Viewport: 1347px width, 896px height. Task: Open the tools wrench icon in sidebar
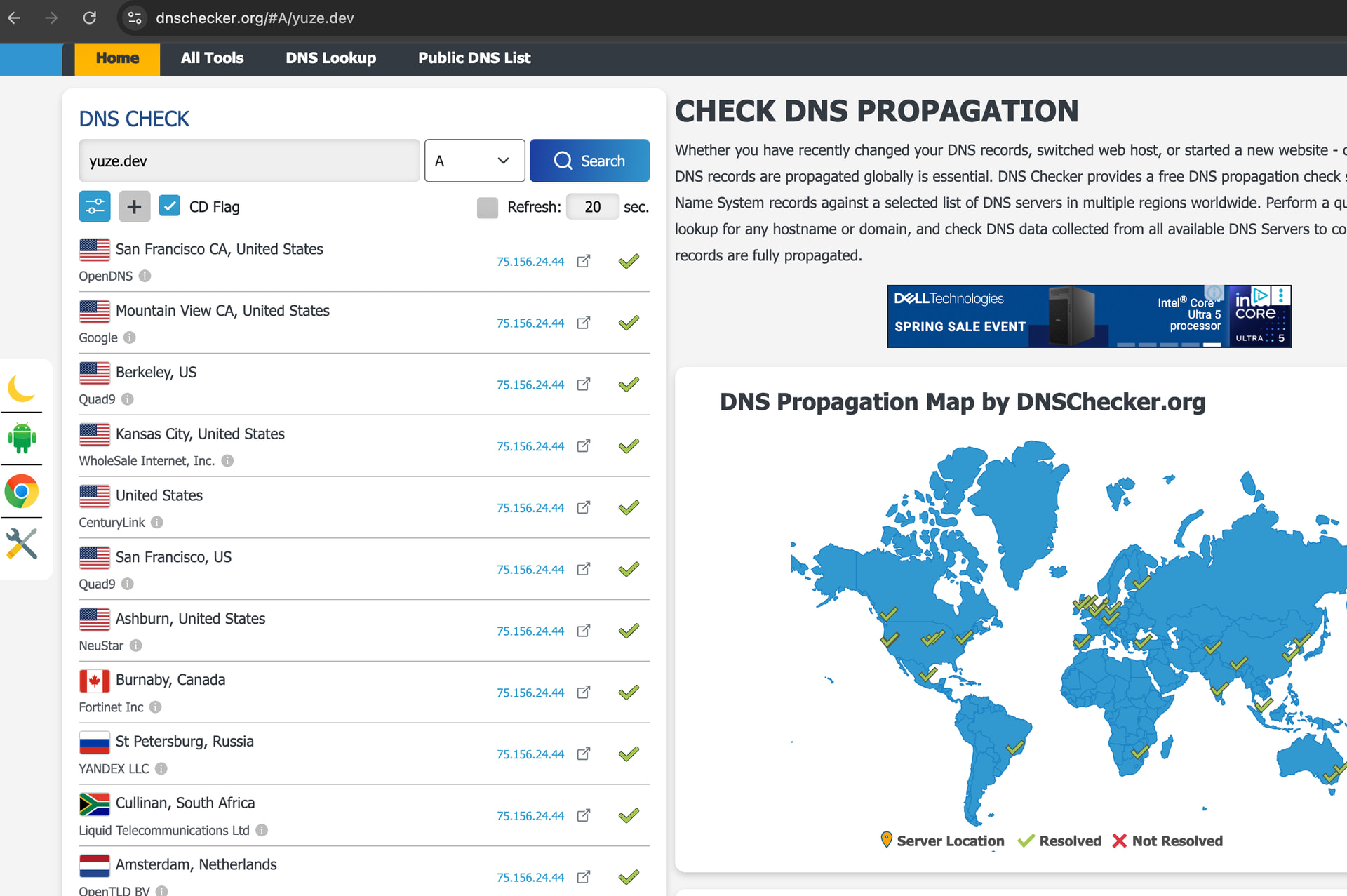coord(22,544)
